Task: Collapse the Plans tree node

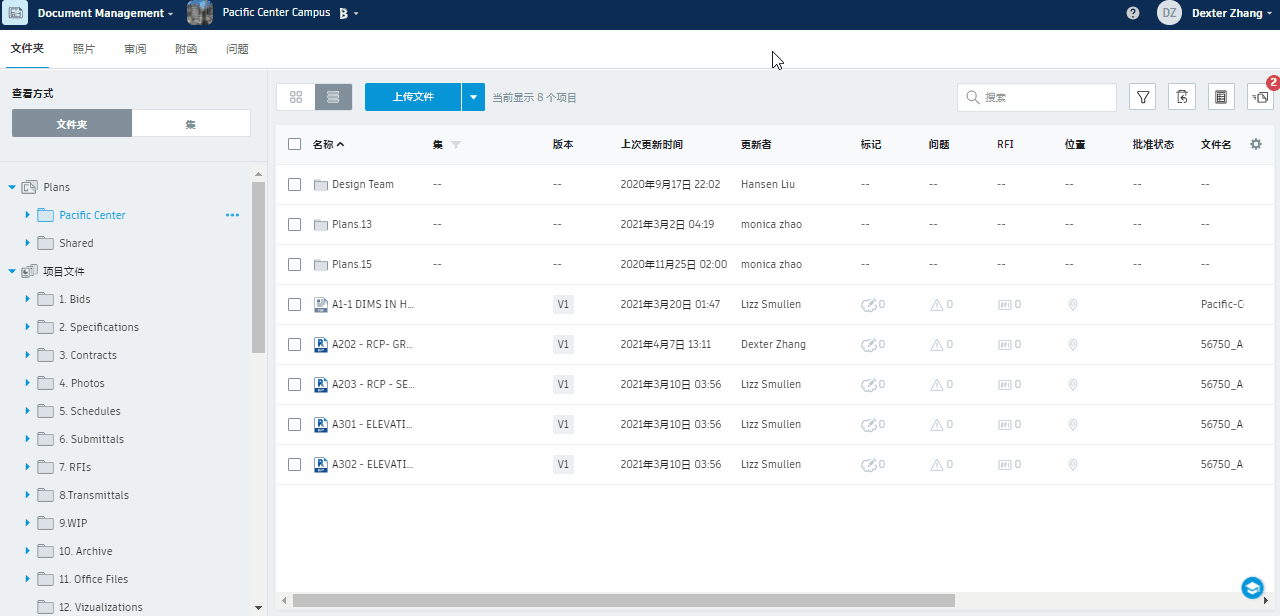Action: [12, 187]
